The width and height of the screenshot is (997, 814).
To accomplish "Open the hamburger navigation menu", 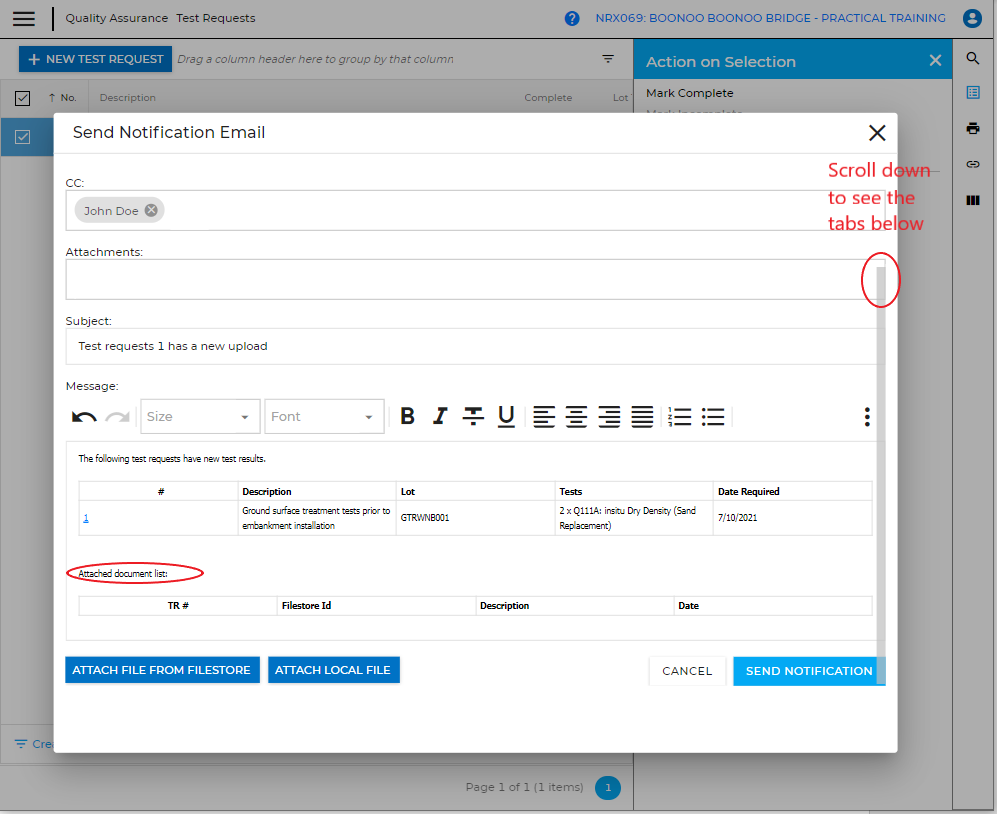I will tap(24, 18).
